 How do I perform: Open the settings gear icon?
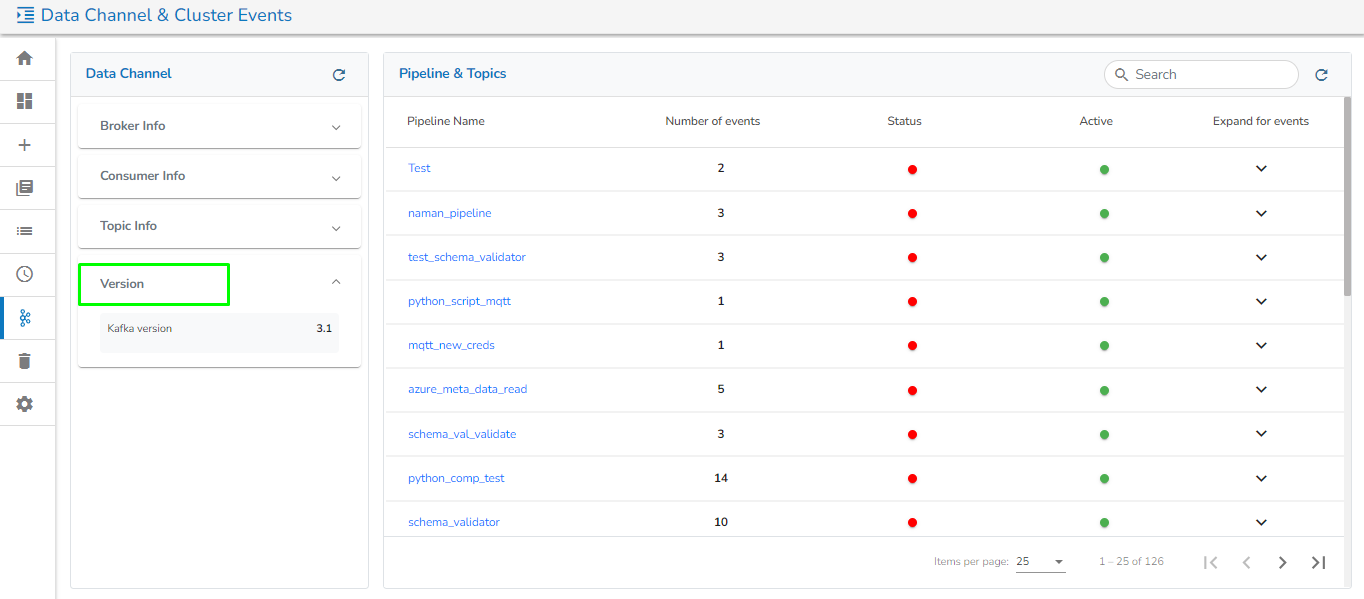pos(25,404)
